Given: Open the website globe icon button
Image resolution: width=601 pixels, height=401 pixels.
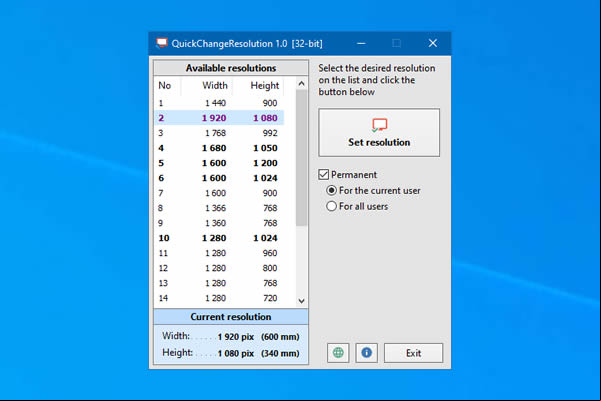Looking at the screenshot, I should coord(338,353).
